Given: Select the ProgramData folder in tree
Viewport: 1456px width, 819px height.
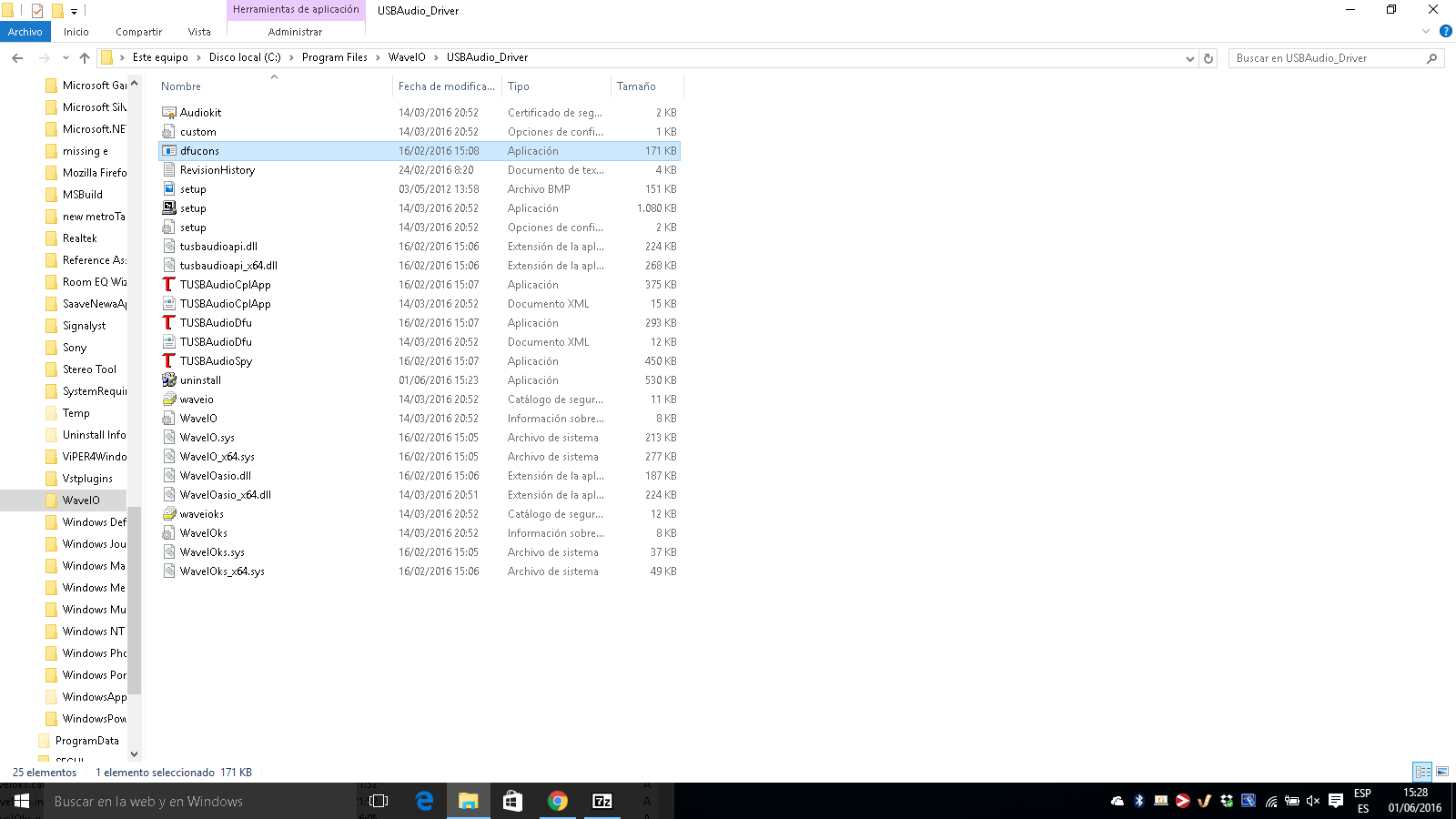Looking at the screenshot, I should pyautogui.click(x=86, y=741).
